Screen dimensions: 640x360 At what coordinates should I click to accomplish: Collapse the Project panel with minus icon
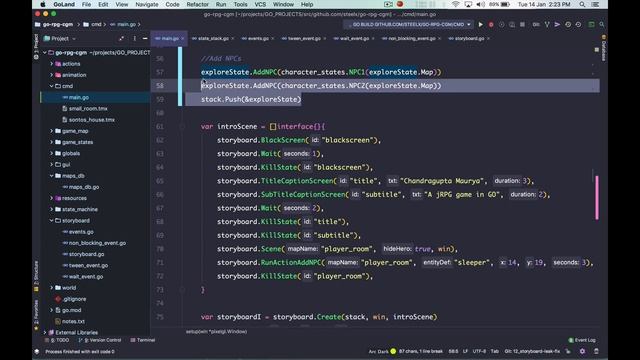click(x=145, y=38)
